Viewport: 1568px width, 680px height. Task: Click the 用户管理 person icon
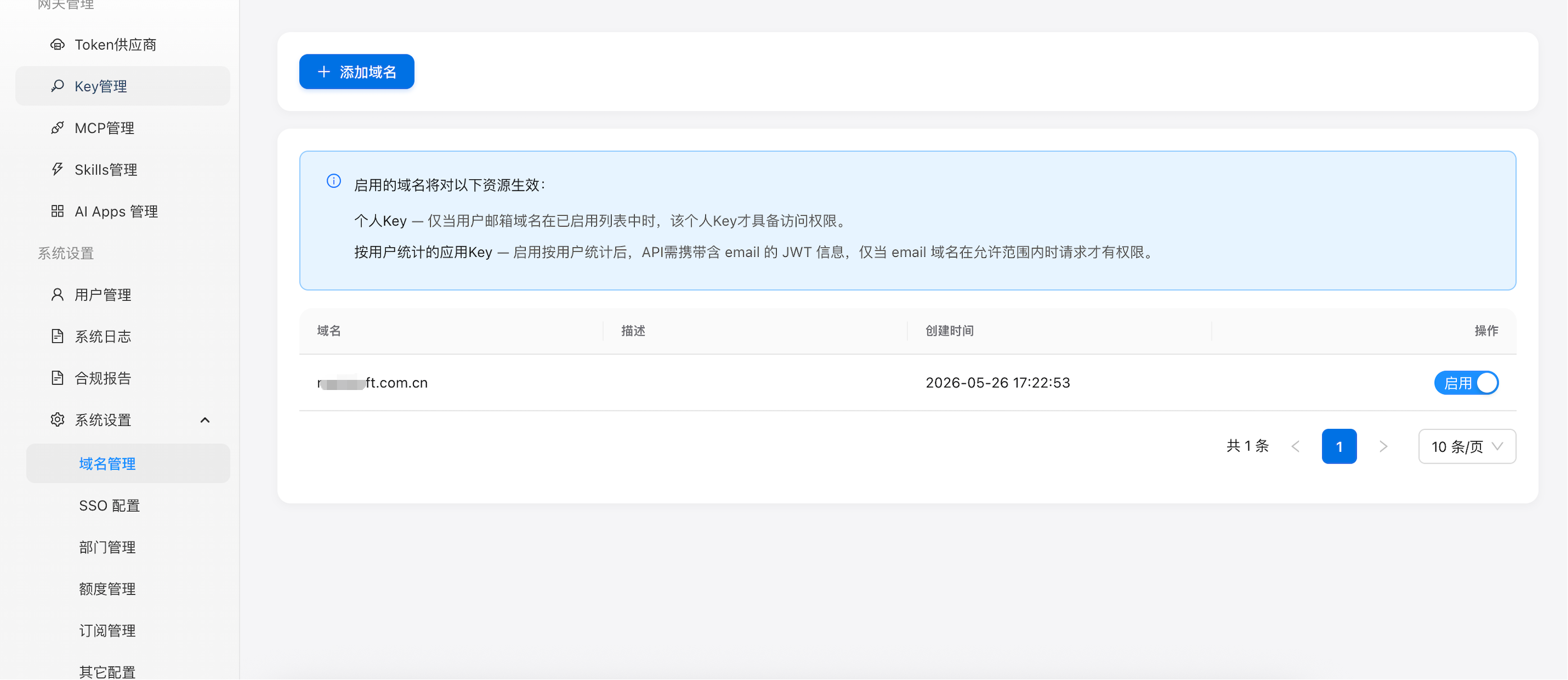tap(57, 295)
